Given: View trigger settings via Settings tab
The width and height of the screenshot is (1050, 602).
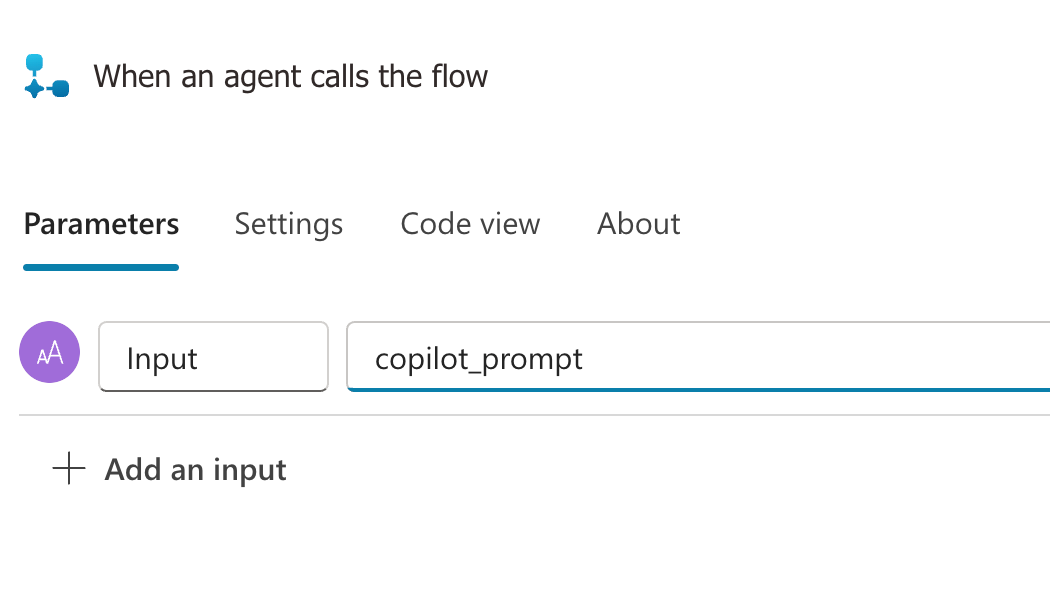Looking at the screenshot, I should (x=288, y=224).
